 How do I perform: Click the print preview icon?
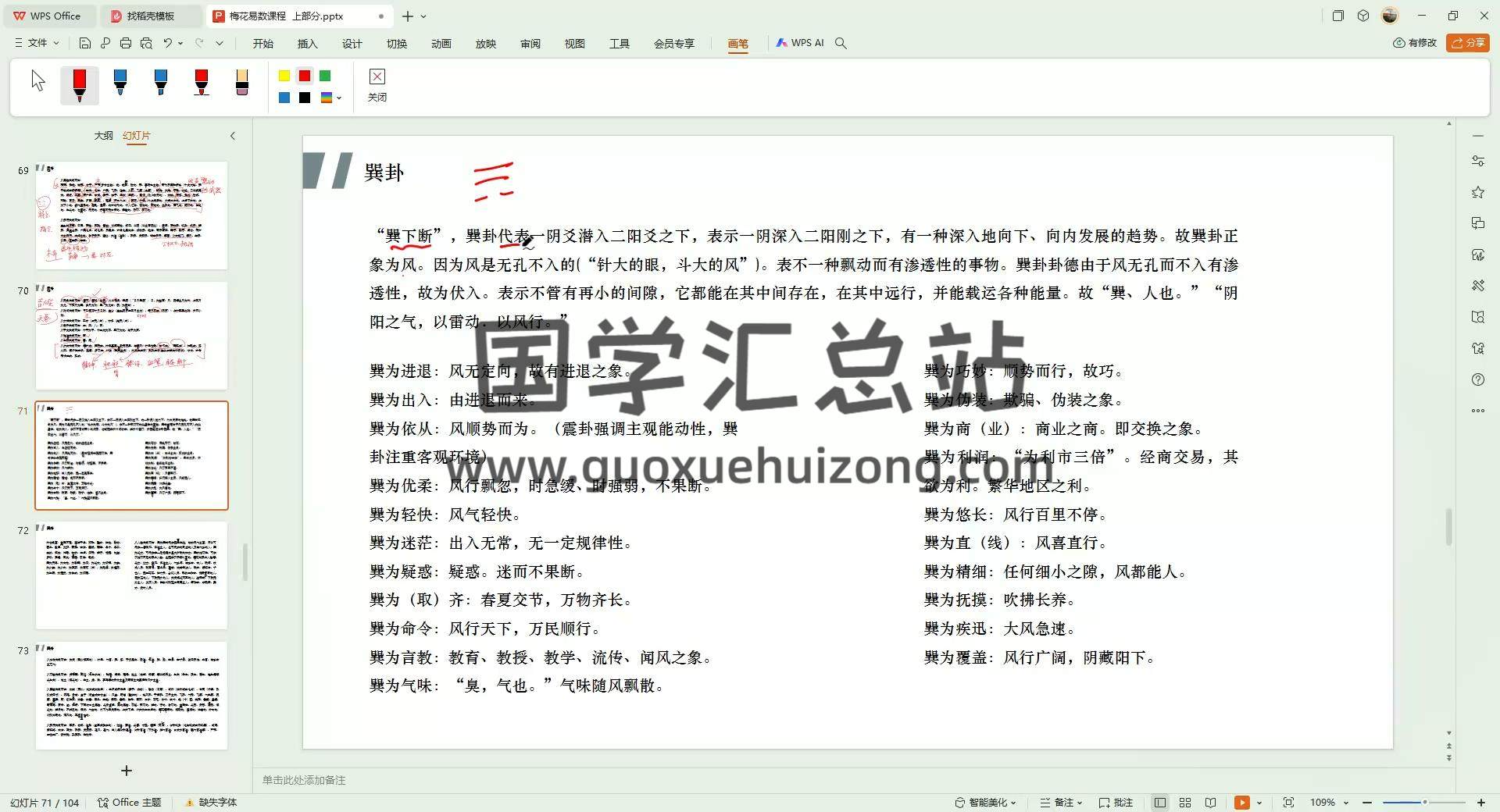coord(146,43)
